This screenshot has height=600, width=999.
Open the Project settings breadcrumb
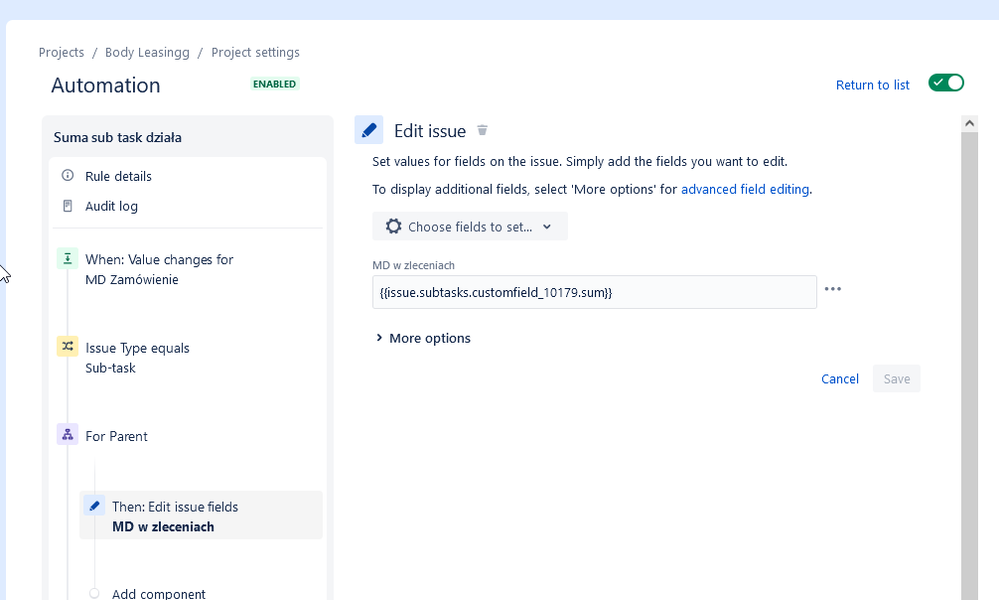click(x=255, y=52)
